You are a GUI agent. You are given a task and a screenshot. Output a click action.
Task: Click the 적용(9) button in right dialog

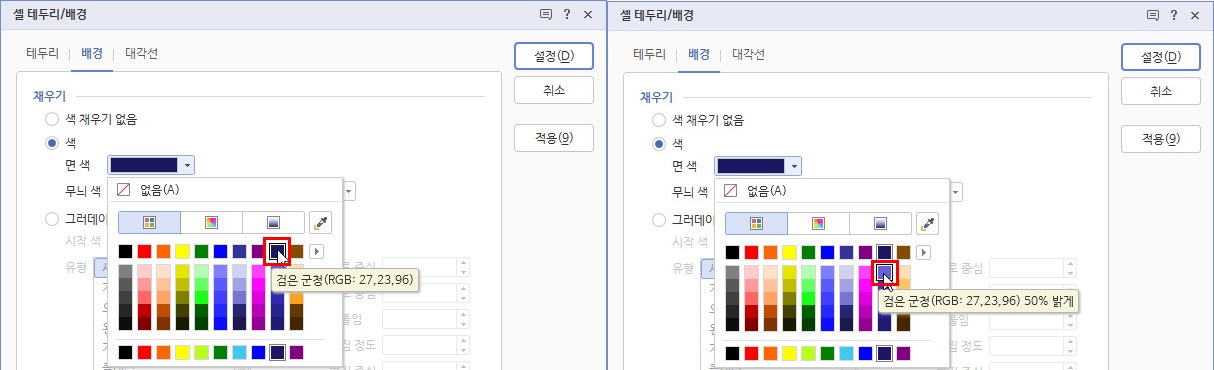click(x=1160, y=138)
